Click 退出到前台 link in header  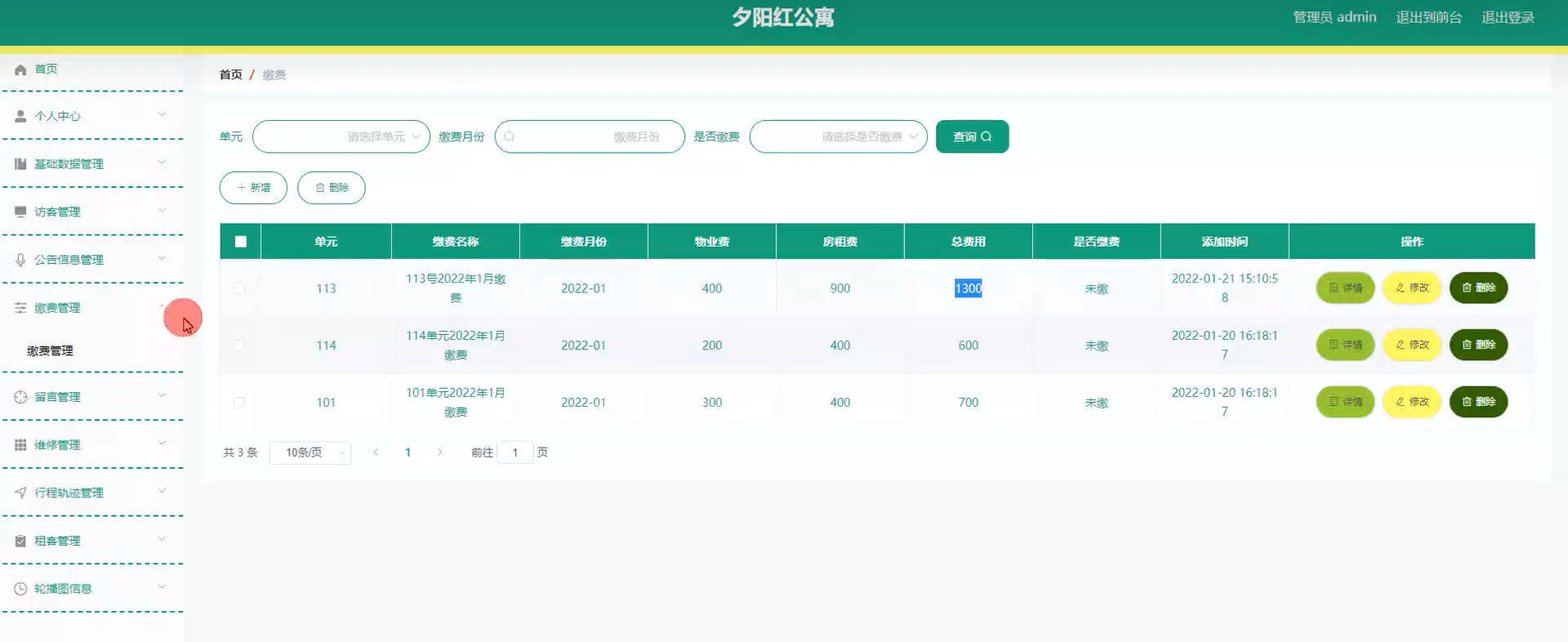1428,17
